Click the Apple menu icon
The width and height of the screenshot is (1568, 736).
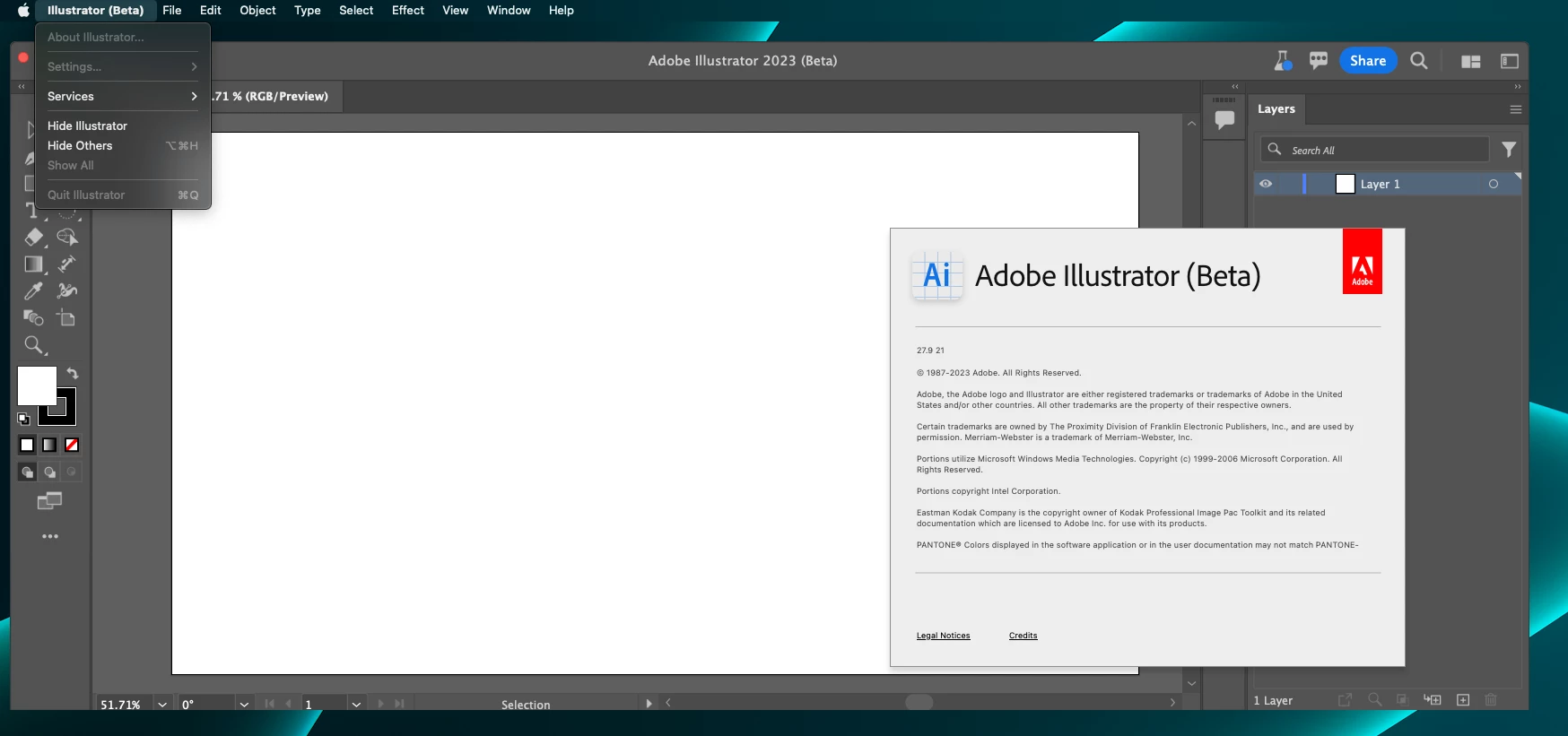pos(23,11)
